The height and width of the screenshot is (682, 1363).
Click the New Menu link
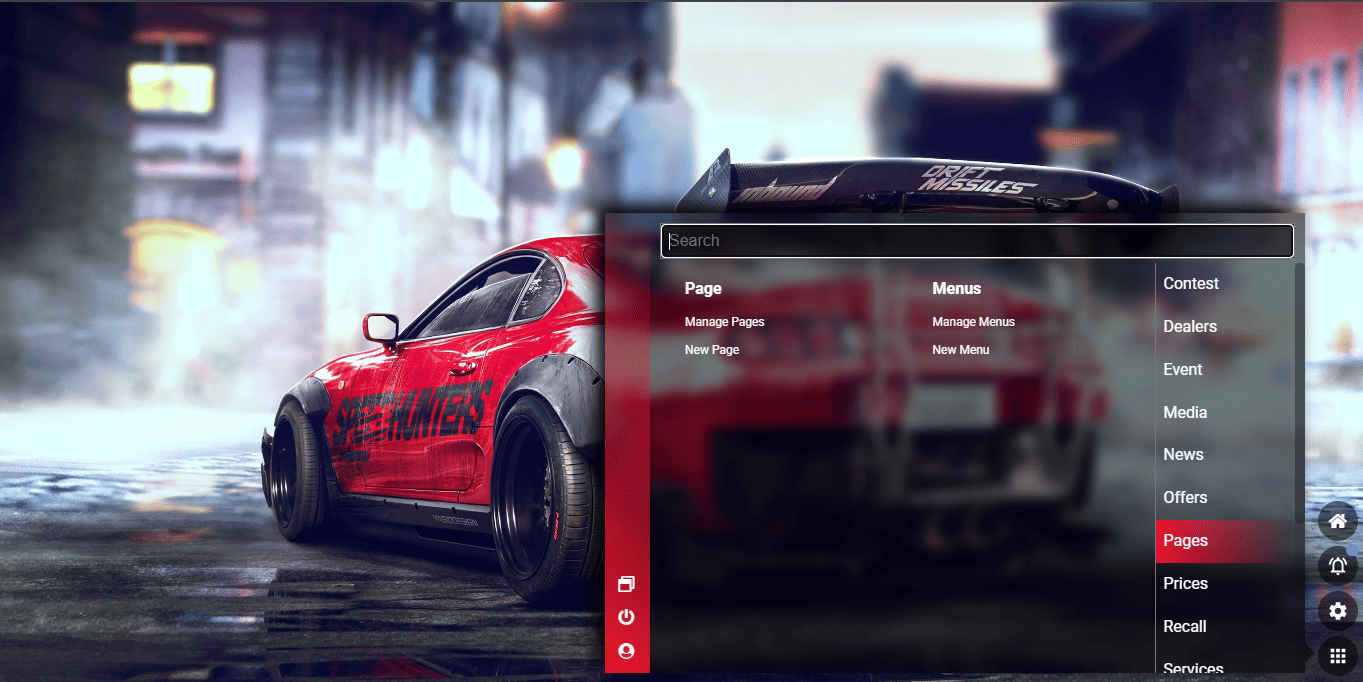[960, 350]
